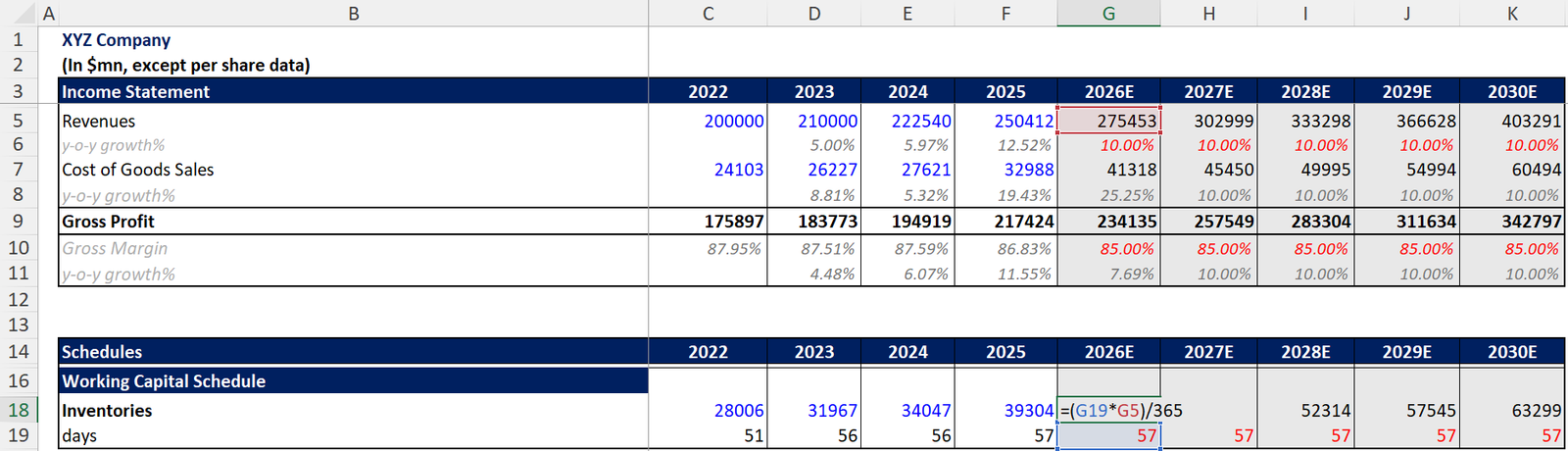The image size is (1568, 451).
Task: Click 2023 cost of goods value 26227
Action: [x=813, y=170]
